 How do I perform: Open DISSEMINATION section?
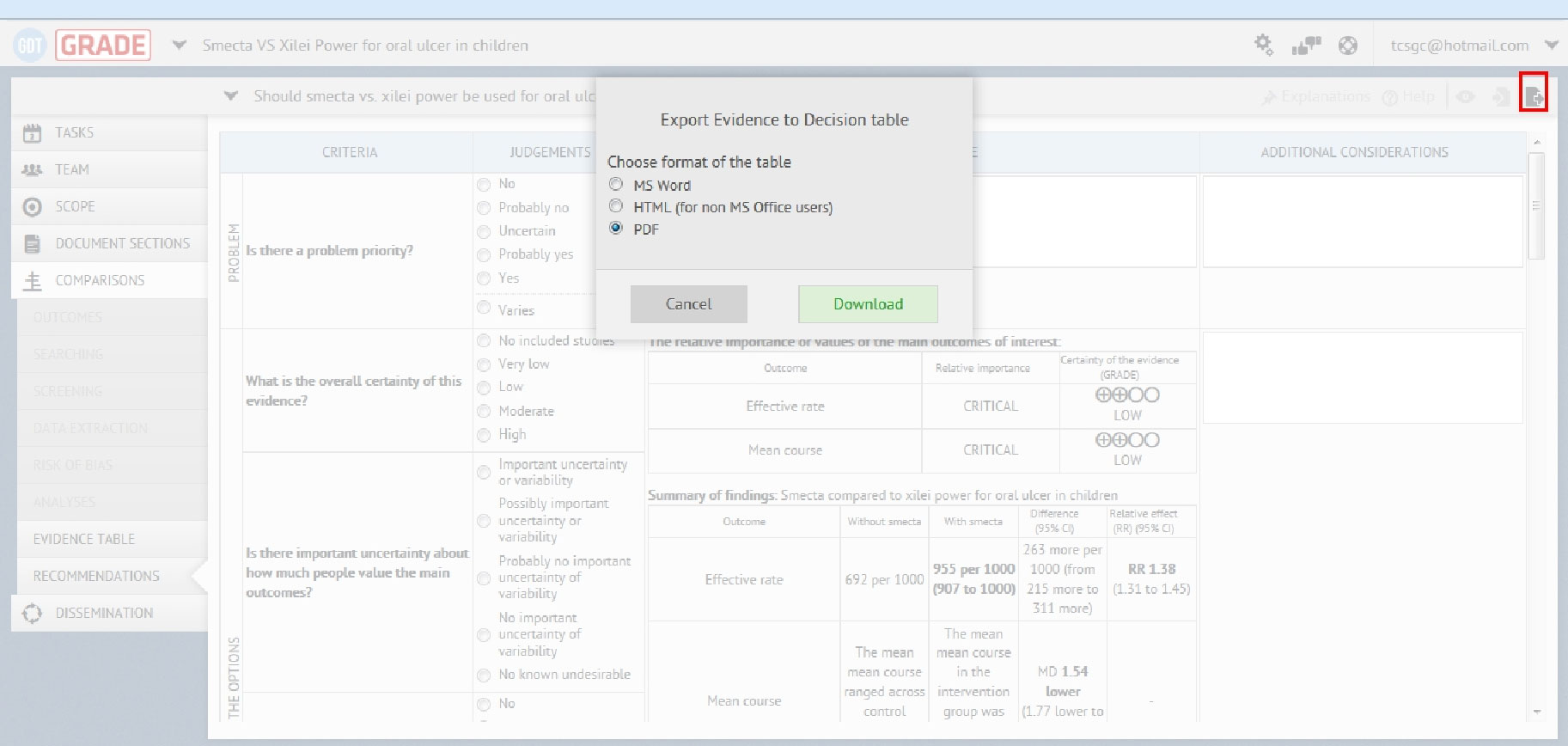click(109, 613)
